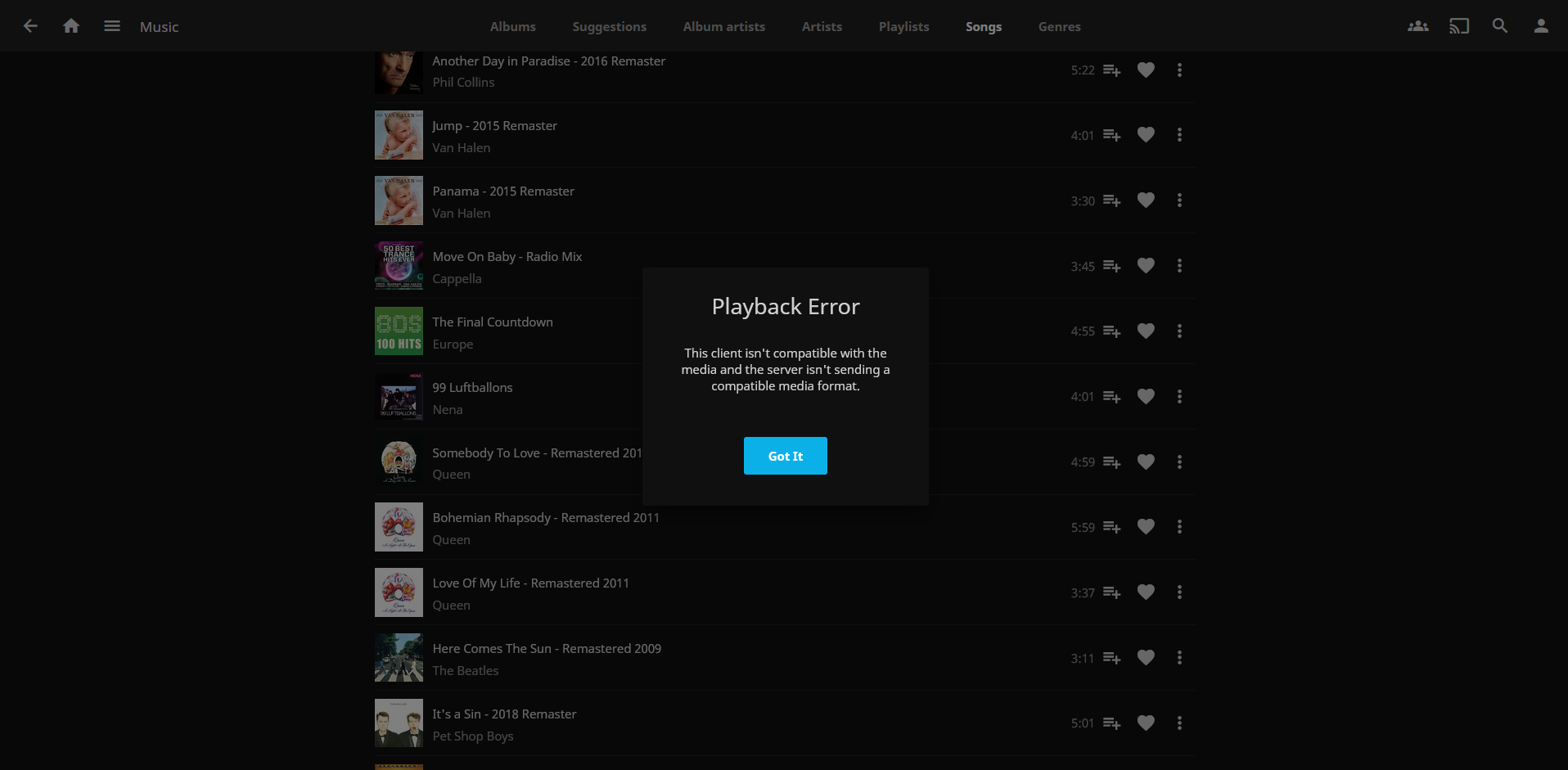Screen dimensions: 1568x770
Task: Dismiss the error with Got It button
Action: [x=785, y=456]
